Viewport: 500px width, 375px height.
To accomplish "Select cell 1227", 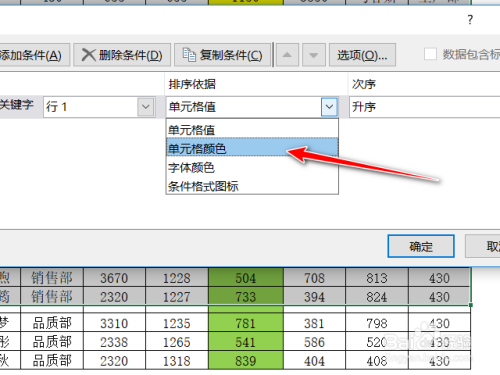I will click(177, 296).
